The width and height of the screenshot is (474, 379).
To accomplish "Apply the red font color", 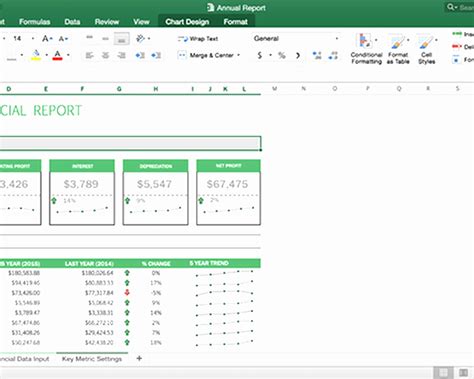I will point(57,55).
